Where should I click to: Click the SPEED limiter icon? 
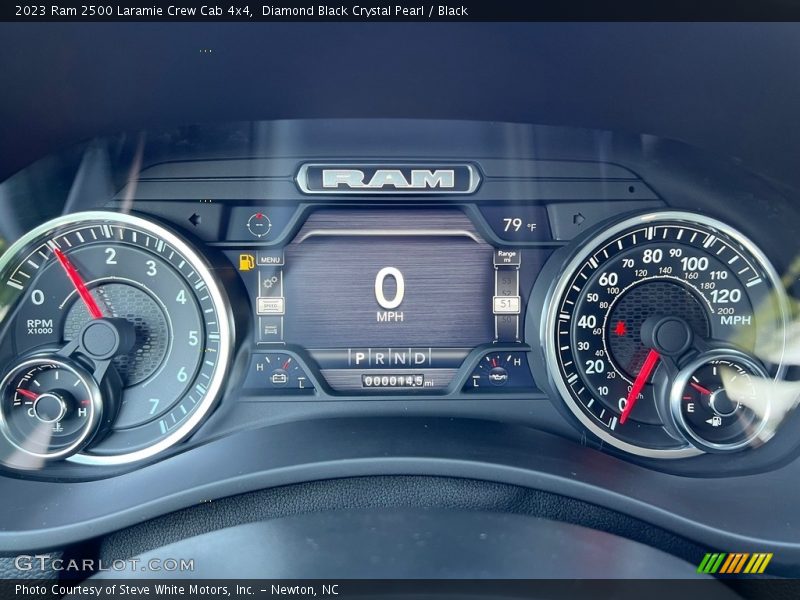click(x=271, y=305)
